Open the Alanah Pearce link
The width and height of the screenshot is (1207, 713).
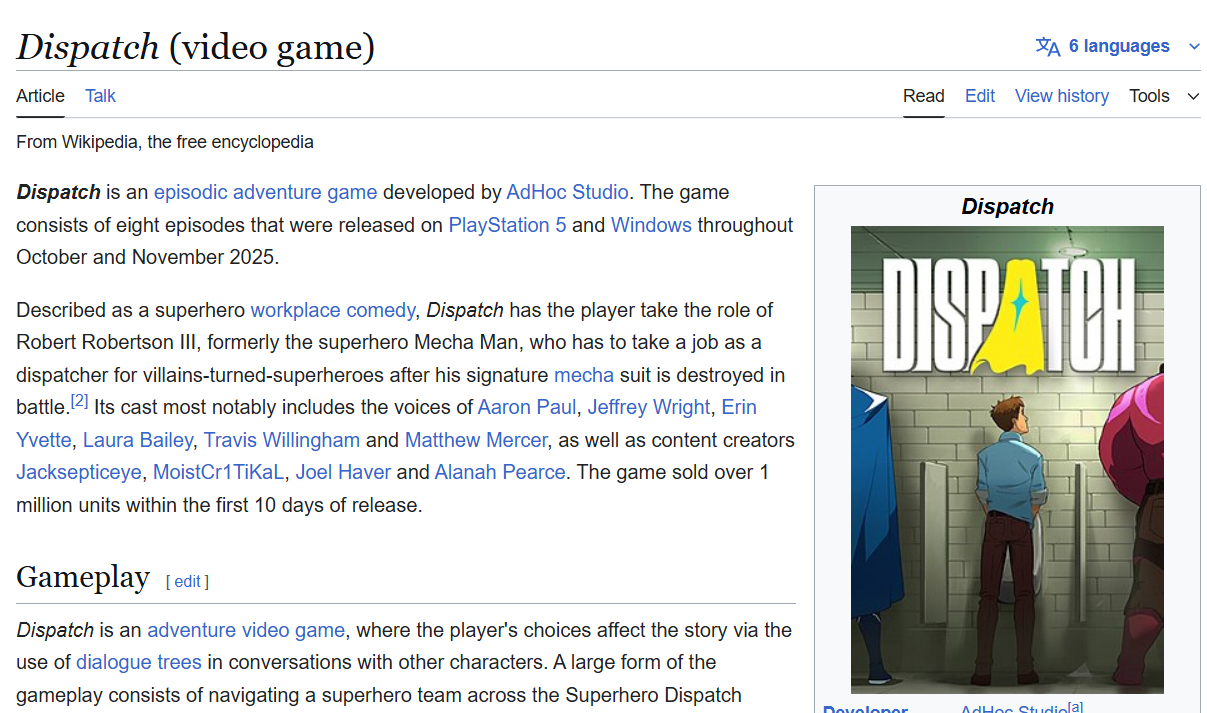500,472
